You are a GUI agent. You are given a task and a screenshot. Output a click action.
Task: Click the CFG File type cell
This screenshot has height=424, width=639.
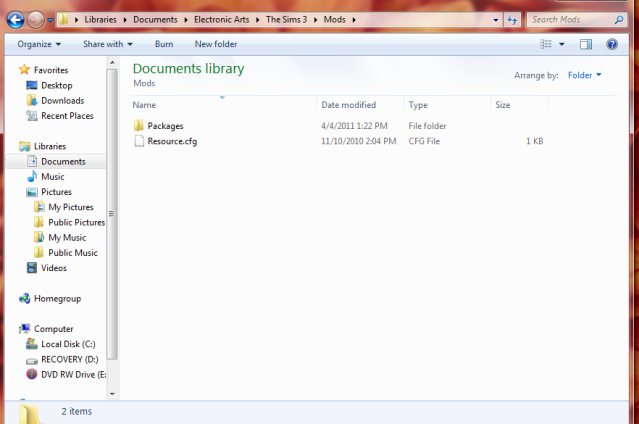pyautogui.click(x=424, y=141)
